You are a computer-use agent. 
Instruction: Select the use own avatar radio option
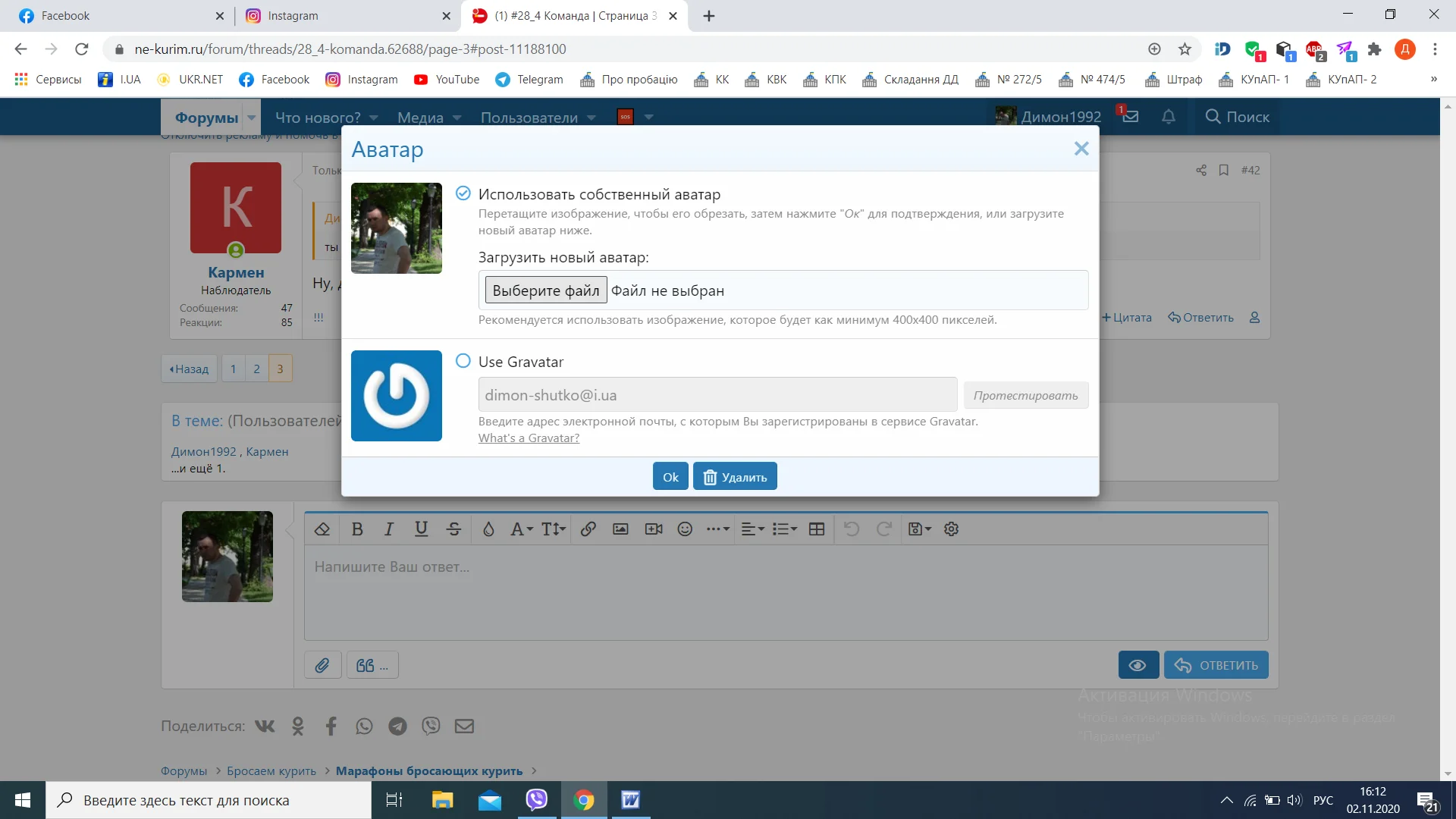point(463,193)
